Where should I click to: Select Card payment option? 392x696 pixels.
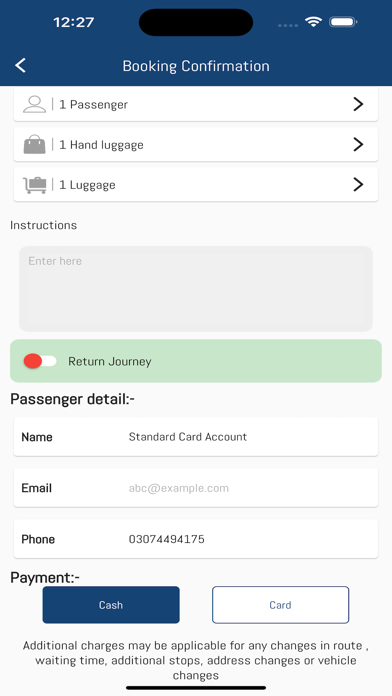[x=281, y=605]
